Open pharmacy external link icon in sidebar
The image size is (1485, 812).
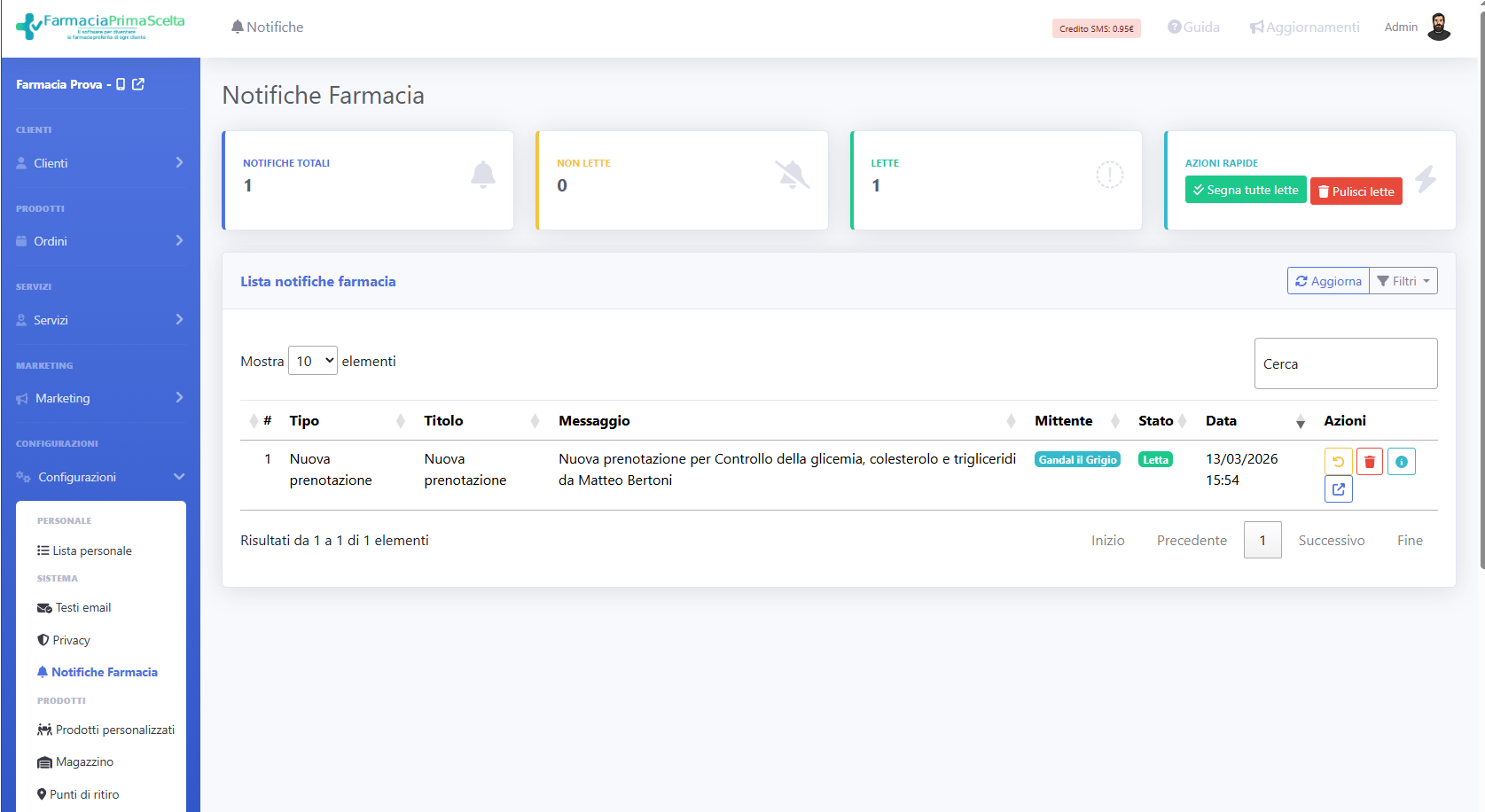138,84
